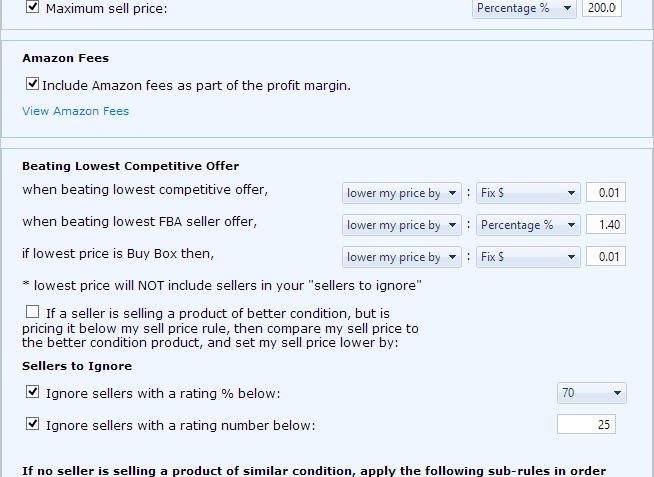Screen dimensions: 654x477
Task: Open the FBA seller offer action dropdown
Action: point(402,225)
